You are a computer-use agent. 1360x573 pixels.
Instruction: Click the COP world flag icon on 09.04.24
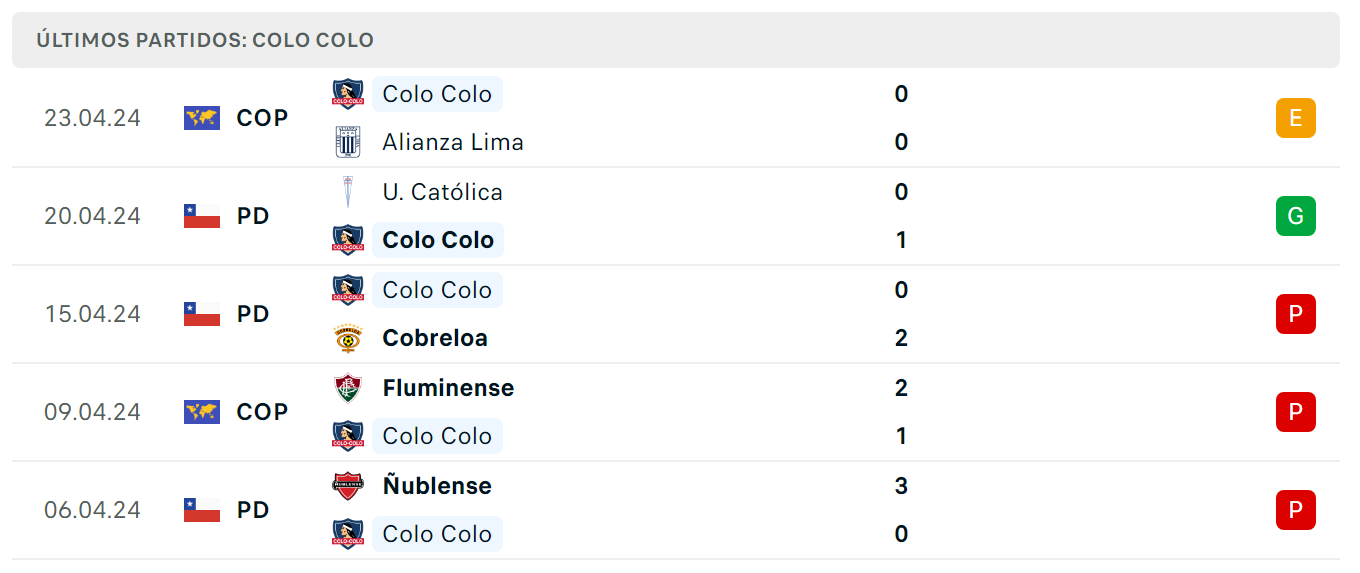pos(202,412)
